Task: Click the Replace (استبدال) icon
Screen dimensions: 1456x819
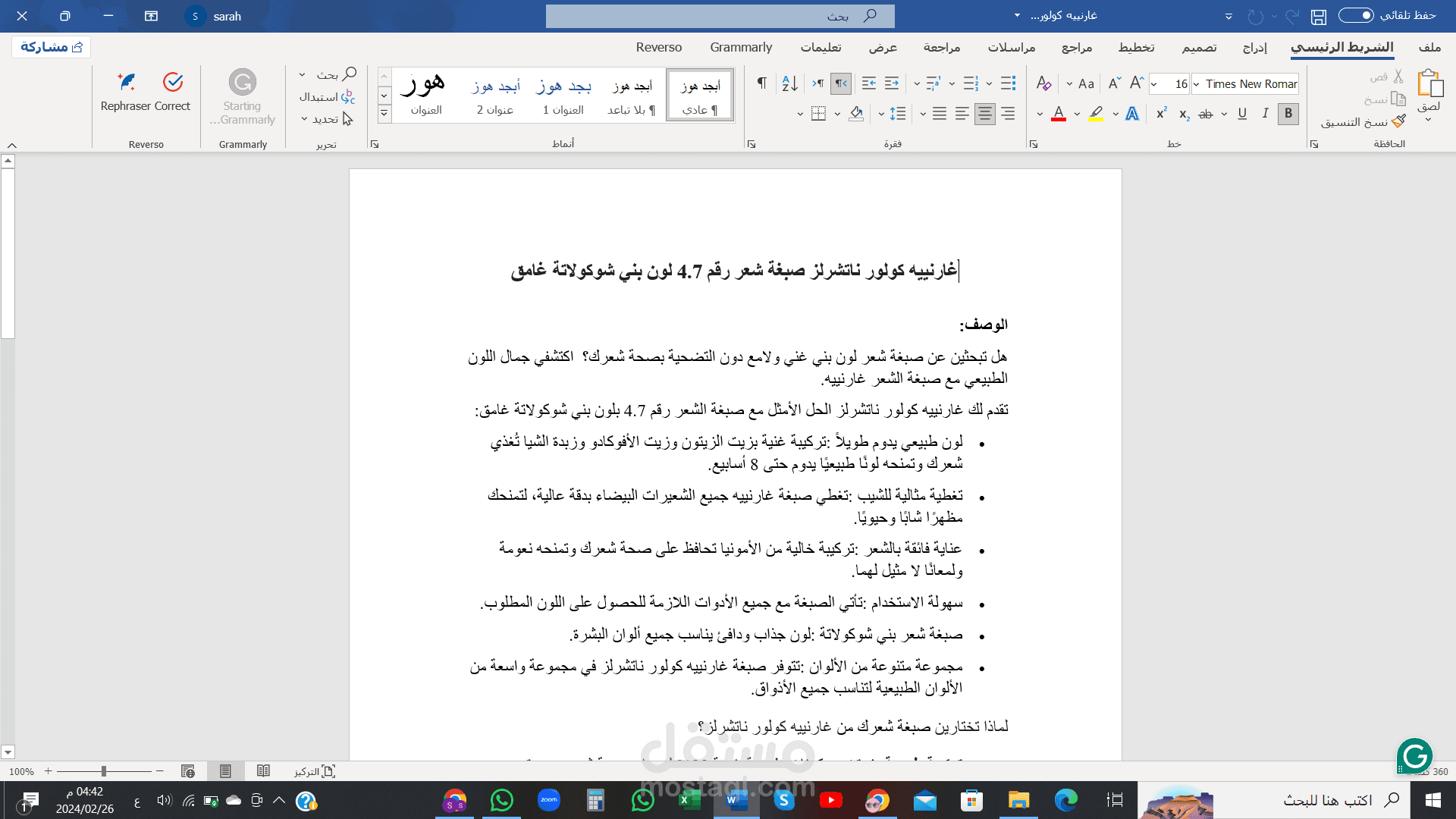Action: (348, 96)
